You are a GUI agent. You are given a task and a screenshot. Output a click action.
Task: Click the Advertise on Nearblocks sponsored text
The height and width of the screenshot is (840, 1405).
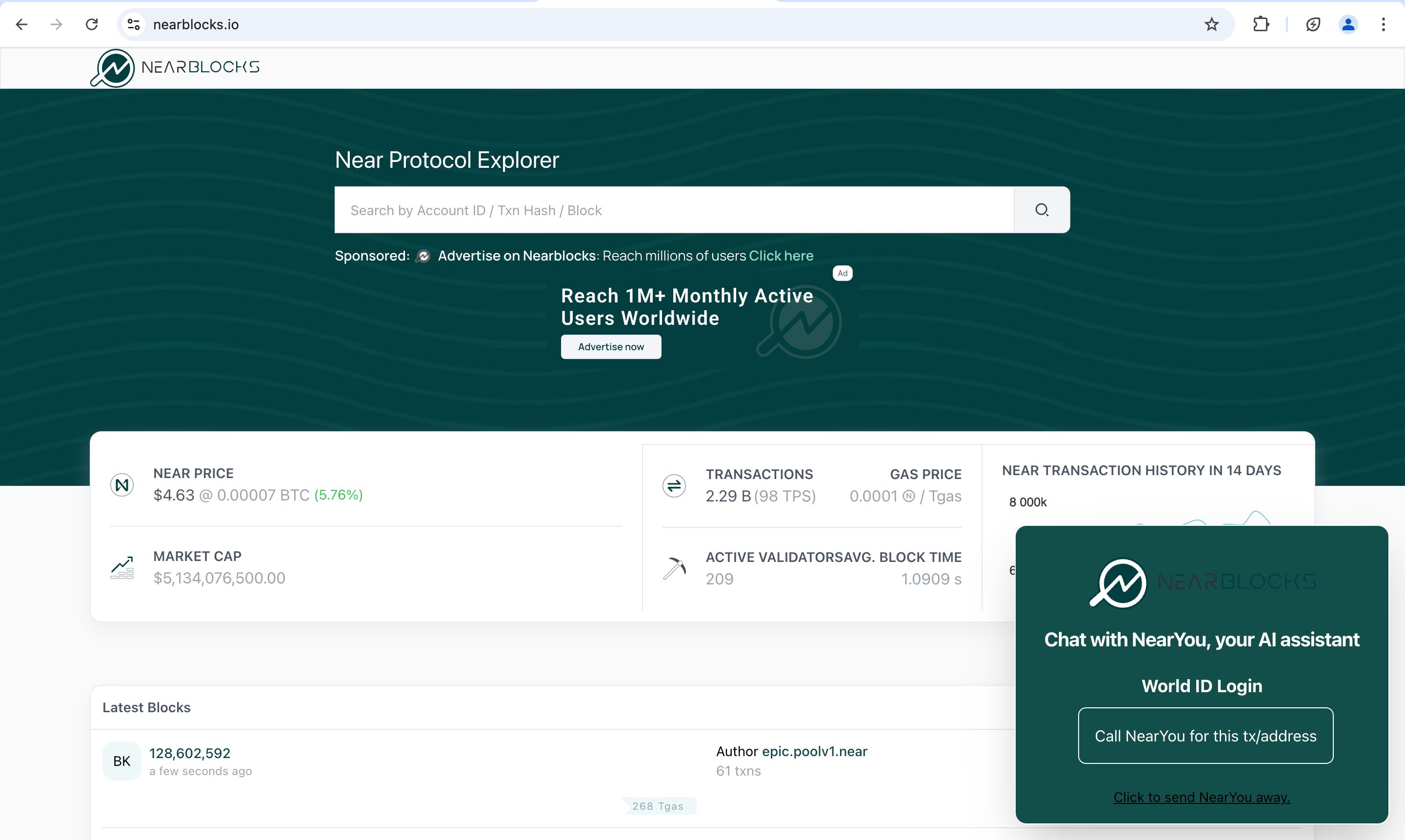[x=516, y=256]
